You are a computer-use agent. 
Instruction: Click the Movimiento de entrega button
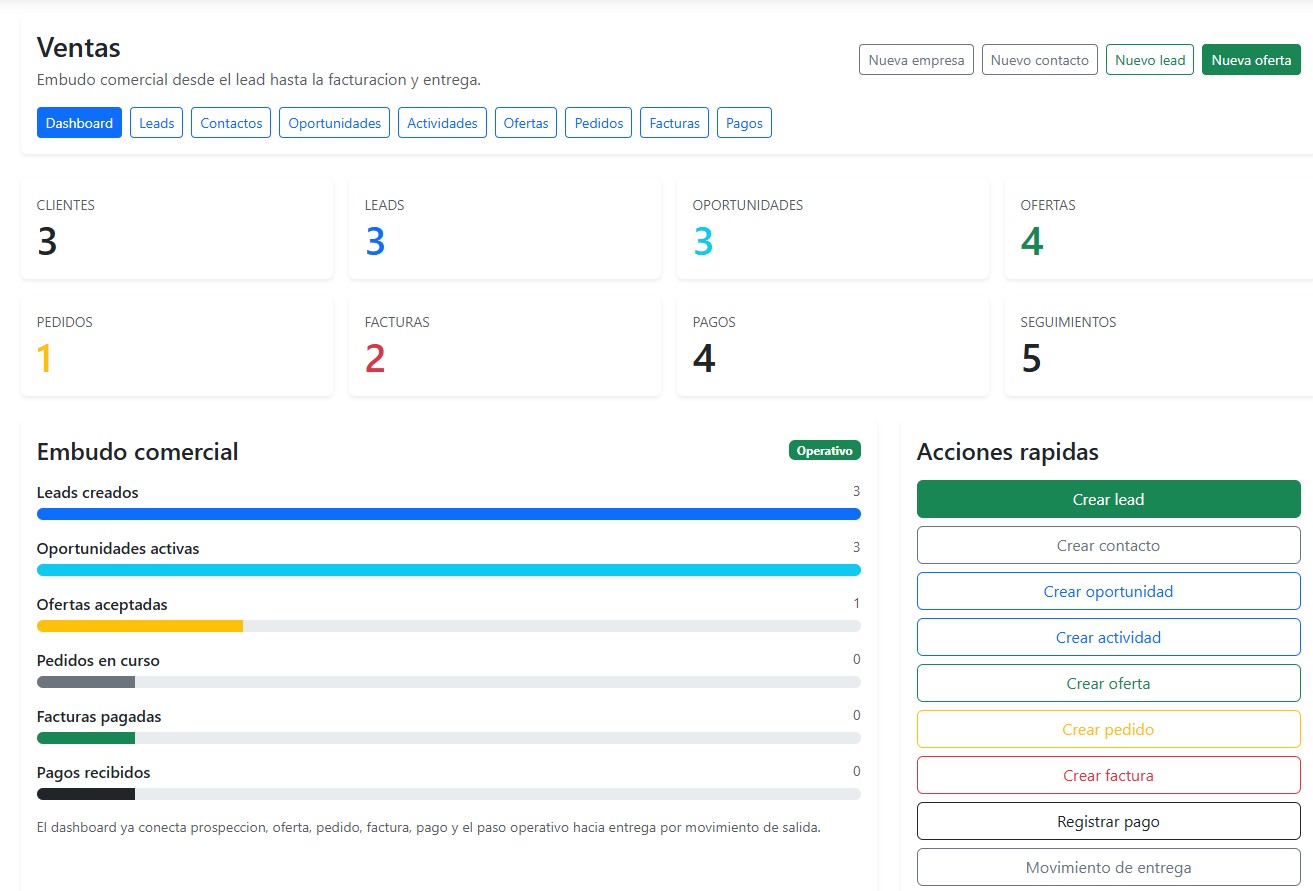coord(1108,867)
